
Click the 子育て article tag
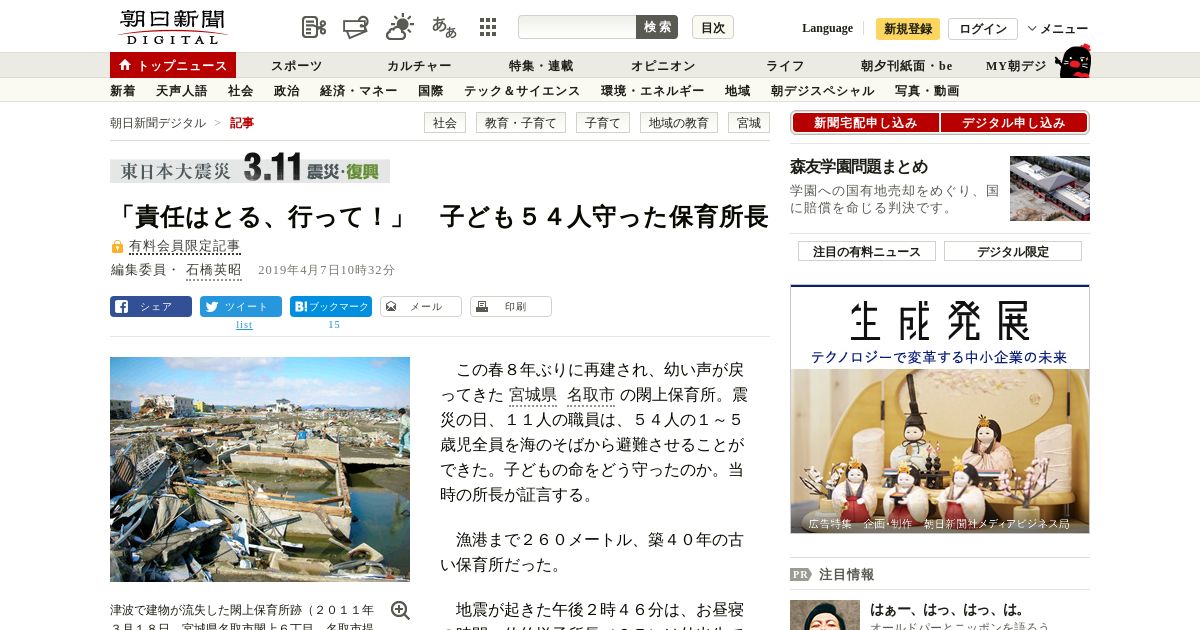[x=603, y=123]
